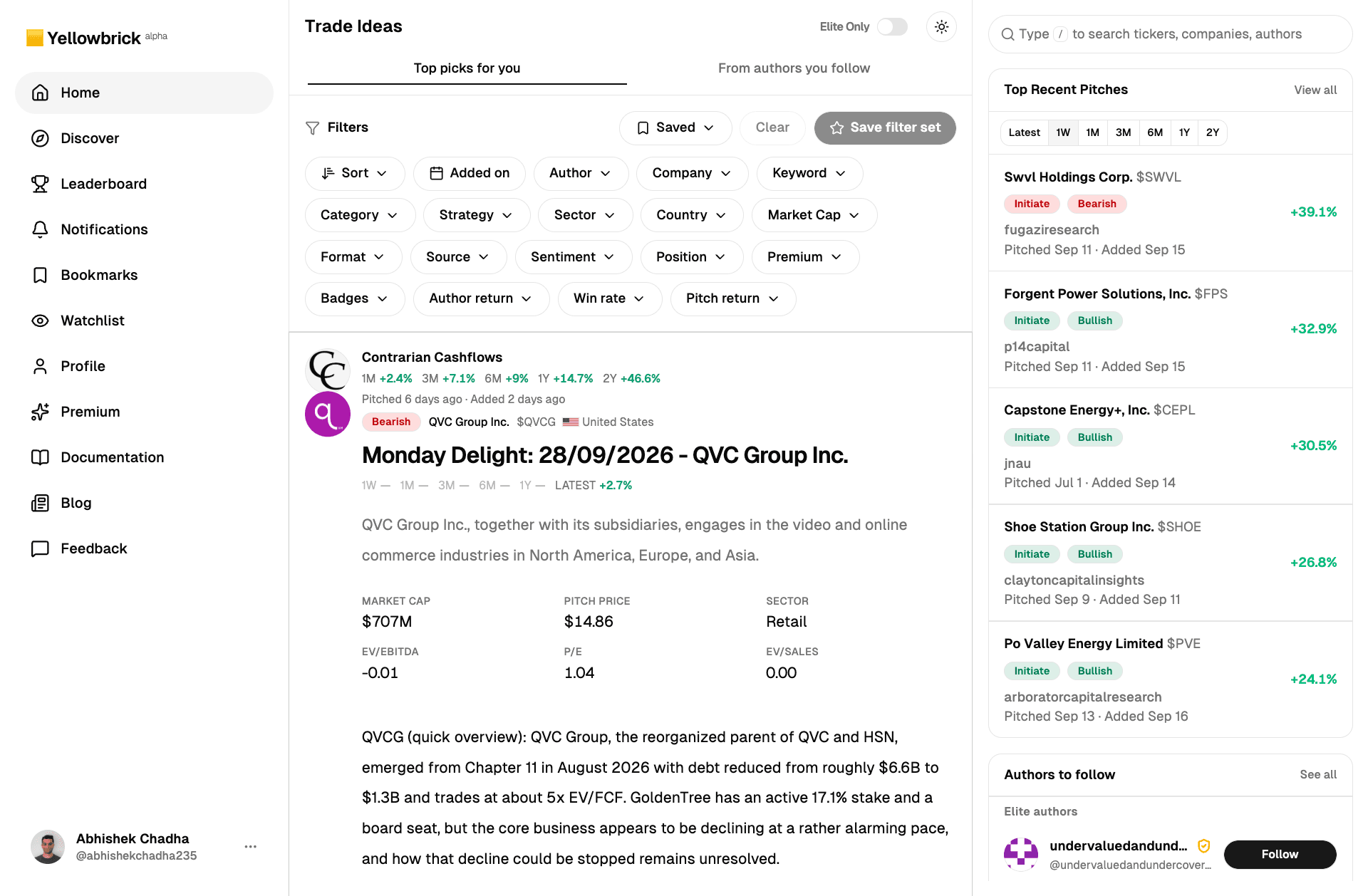1368x896 pixels.
Task: Open Leaderboard in the sidebar menu
Action: [145, 184]
